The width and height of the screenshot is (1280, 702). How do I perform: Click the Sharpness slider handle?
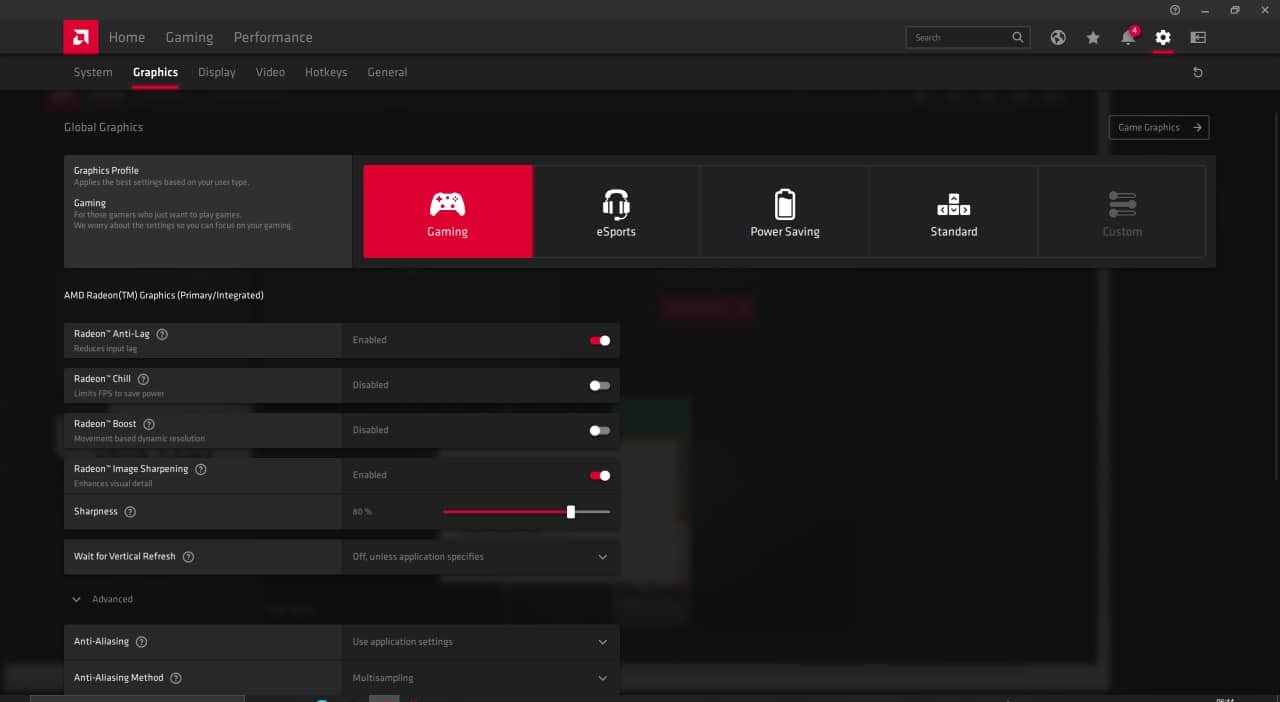click(571, 512)
